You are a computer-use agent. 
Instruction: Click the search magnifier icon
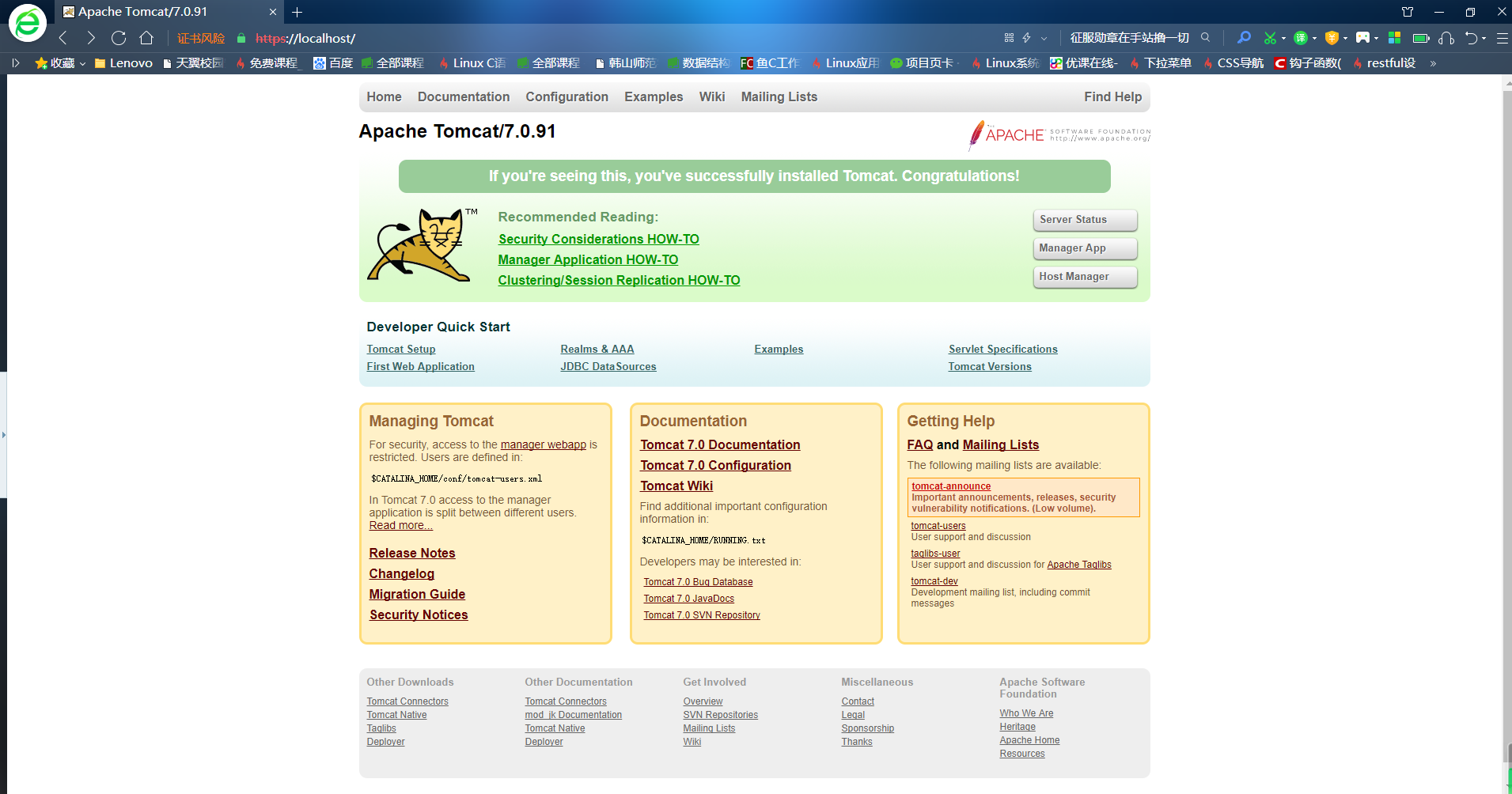[x=1205, y=37]
